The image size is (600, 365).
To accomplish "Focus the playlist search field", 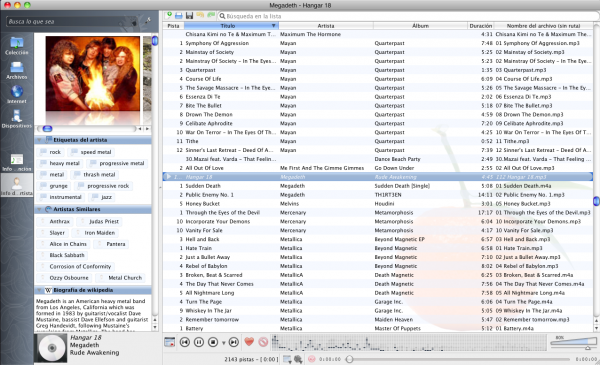I will [x=409, y=16].
